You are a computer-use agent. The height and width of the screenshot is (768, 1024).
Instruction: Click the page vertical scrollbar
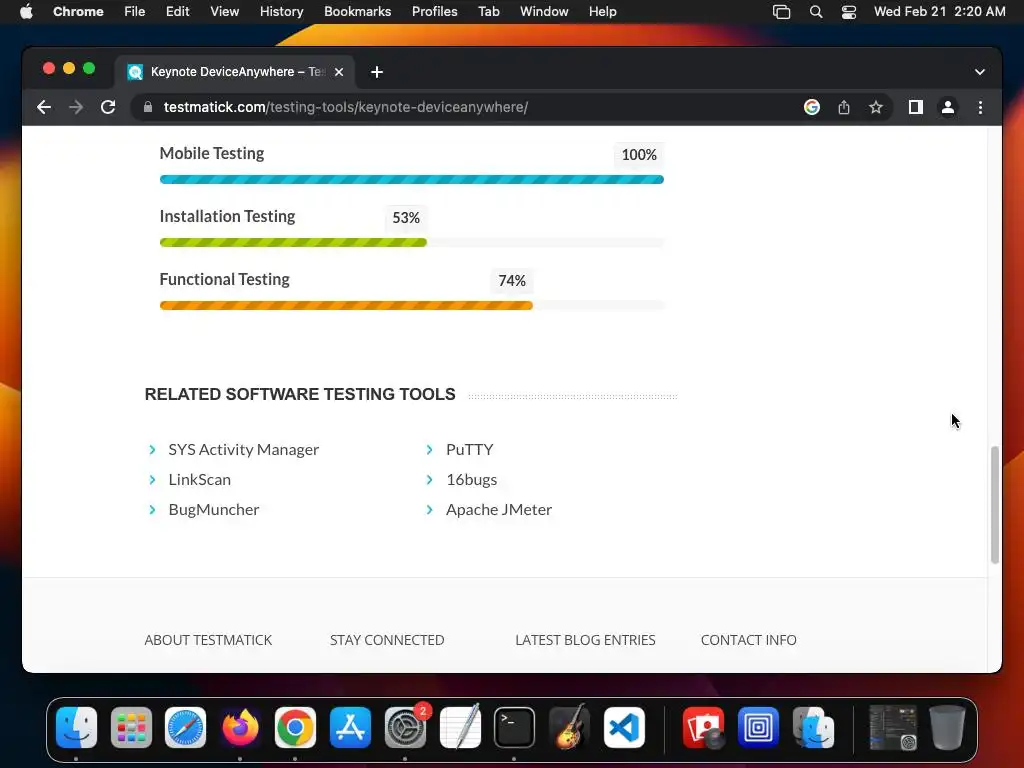point(995,504)
